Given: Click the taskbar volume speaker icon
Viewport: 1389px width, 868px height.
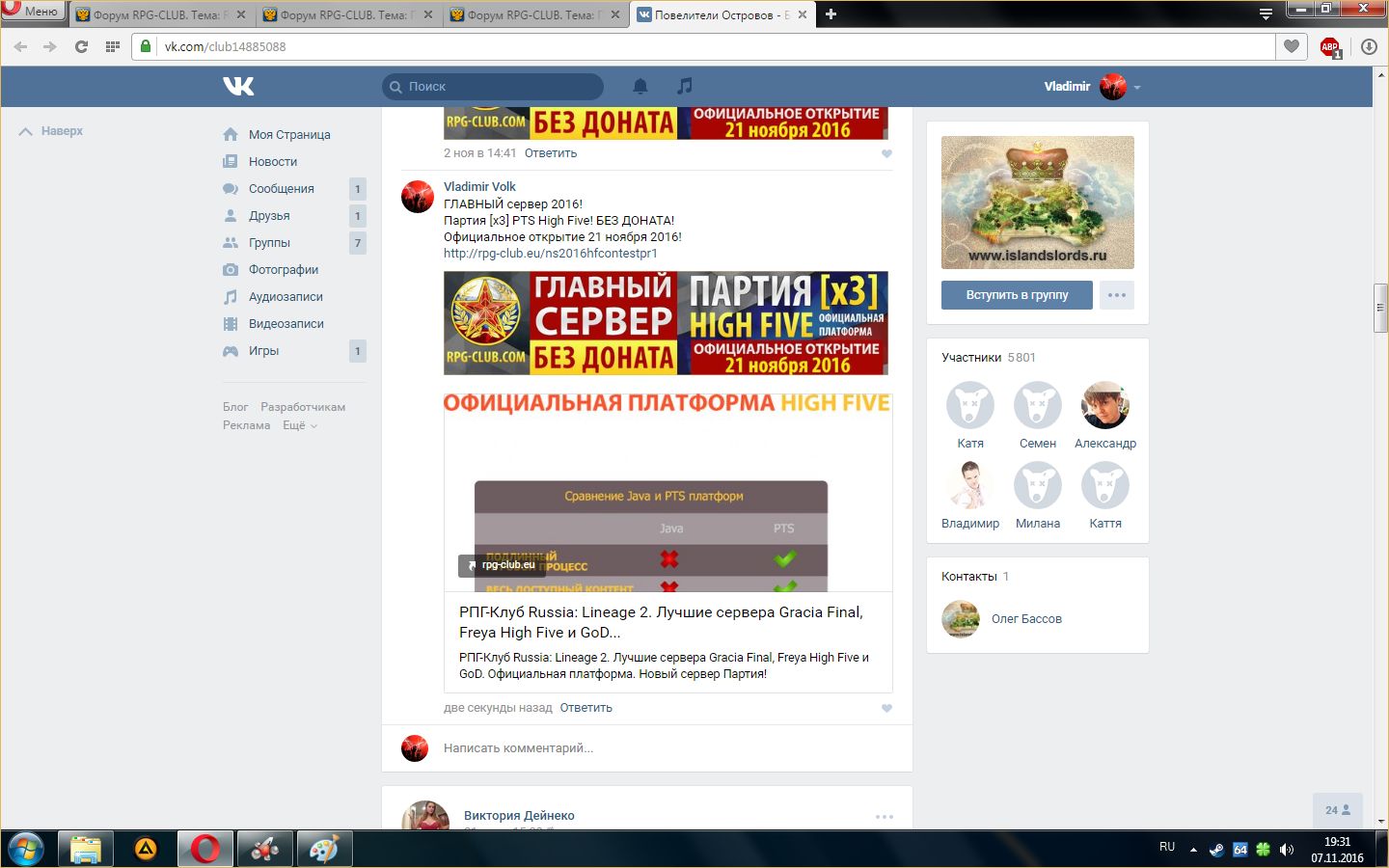Looking at the screenshot, I should point(1286,850).
